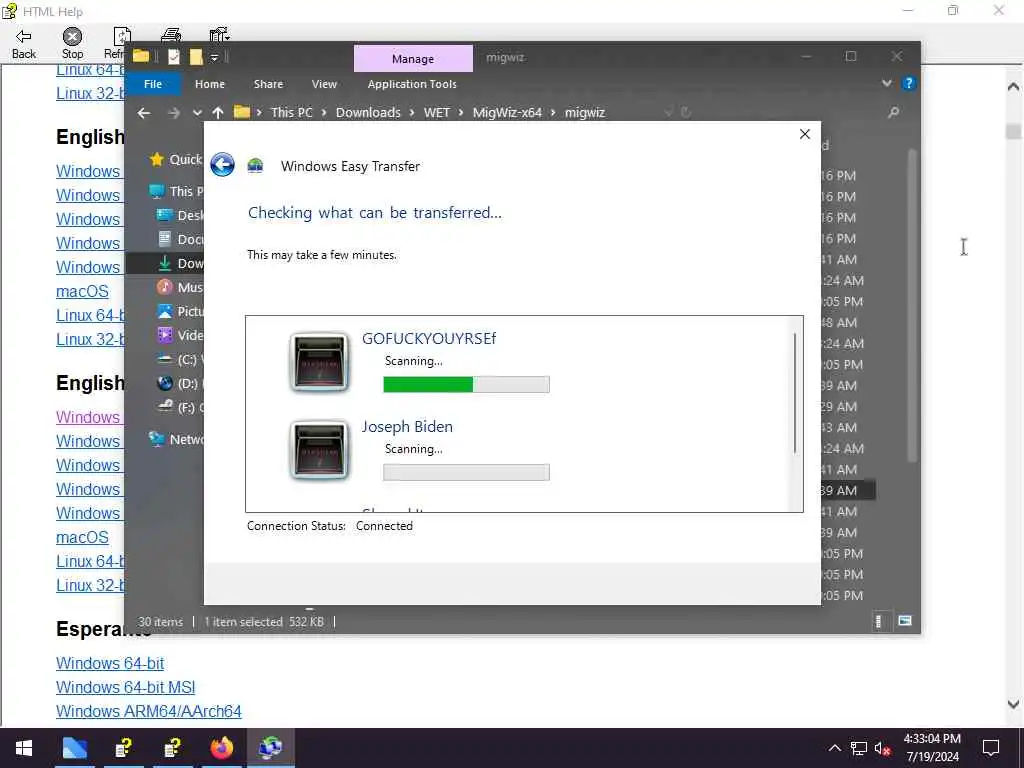
Task: Click the taskbar clock showing 4:33:04 PM
Action: pos(932,739)
